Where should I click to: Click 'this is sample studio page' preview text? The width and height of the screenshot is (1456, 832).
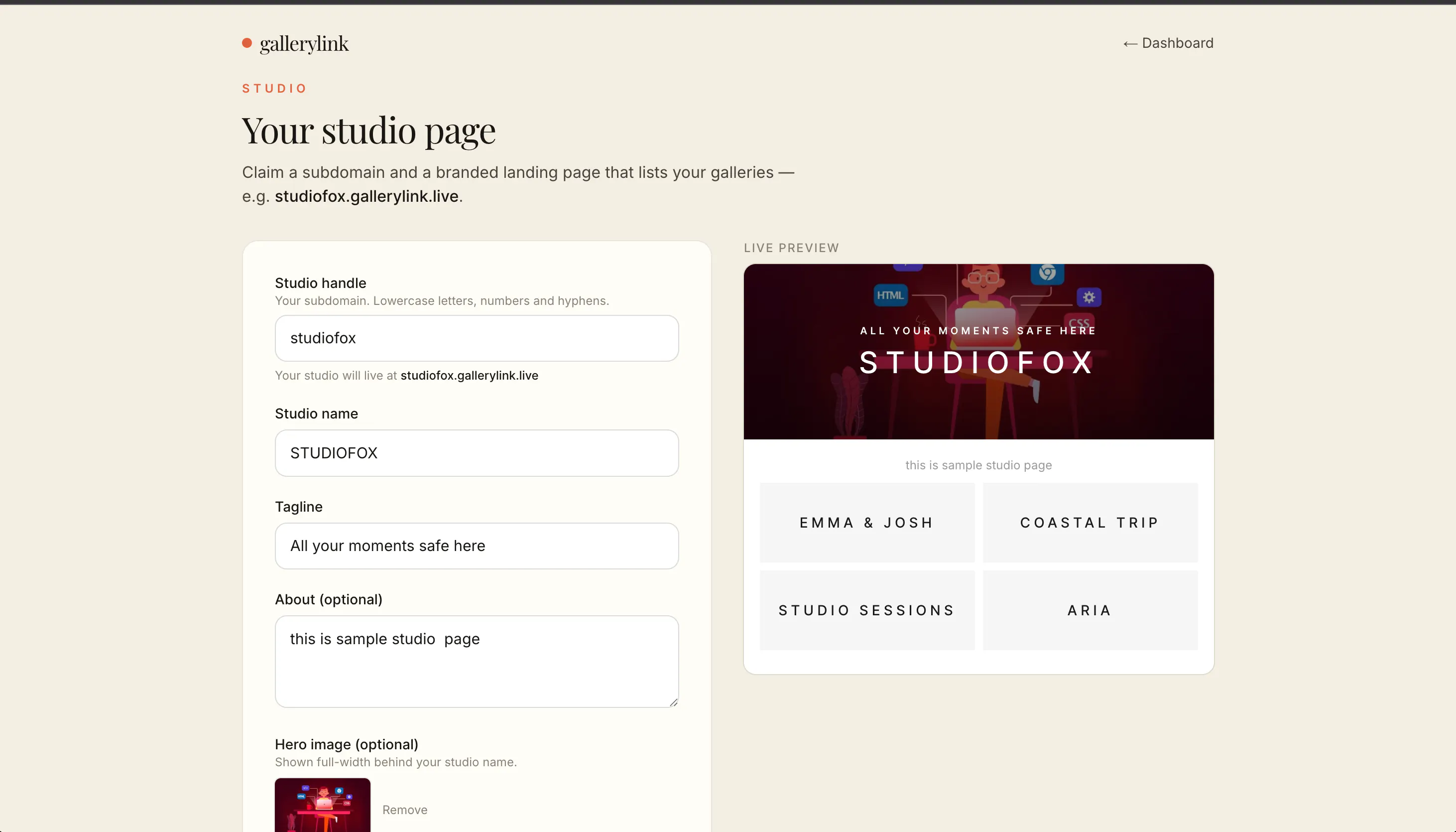[x=978, y=465]
